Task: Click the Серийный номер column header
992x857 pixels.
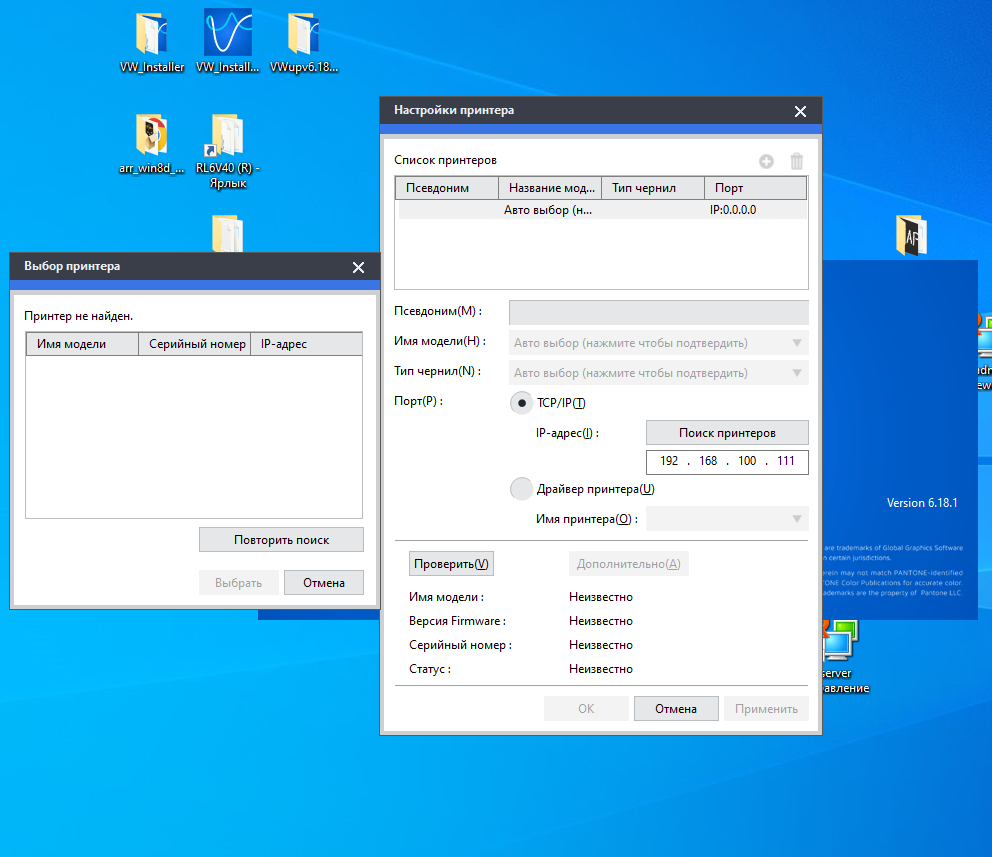Action: [195, 344]
